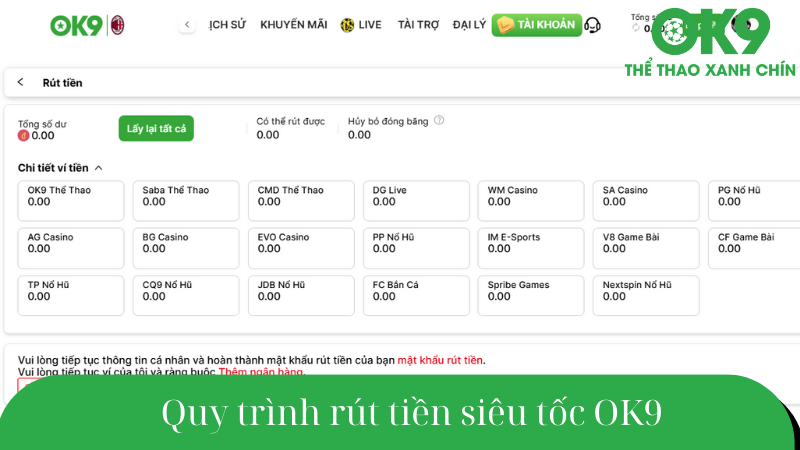Select PG Nổ Hũ wallet card

point(754,201)
